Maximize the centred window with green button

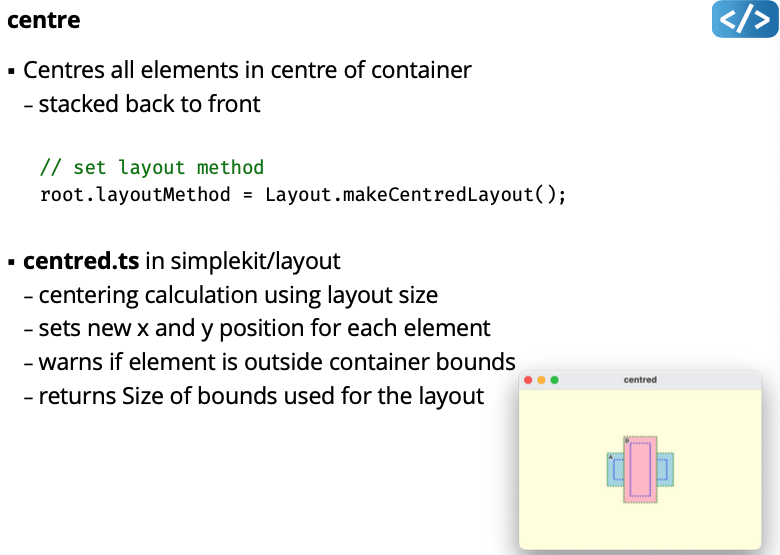pos(554,380)
